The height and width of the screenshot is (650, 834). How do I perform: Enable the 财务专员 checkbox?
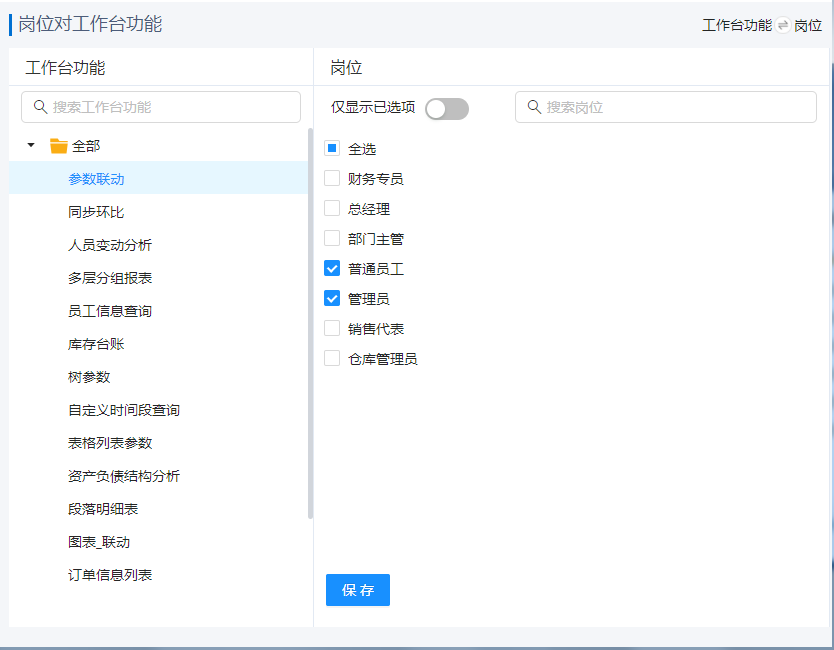[x=332, y=179]
